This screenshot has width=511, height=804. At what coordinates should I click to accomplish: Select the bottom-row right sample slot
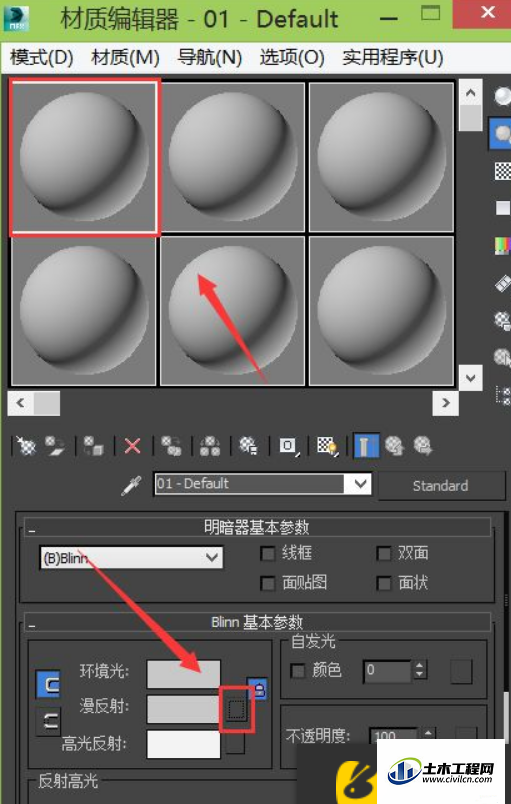[x=381, y=310]
